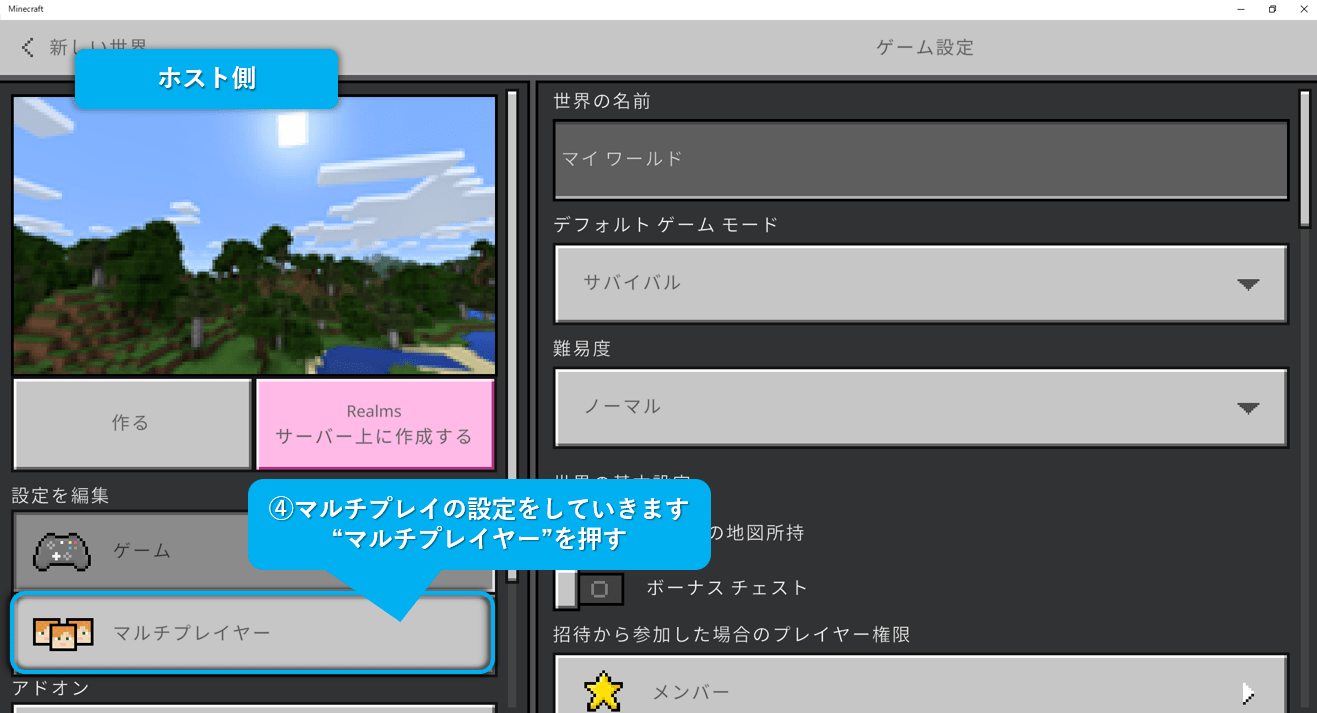
Task: Click the 設定を編集 heading
Action: [61, 495]
